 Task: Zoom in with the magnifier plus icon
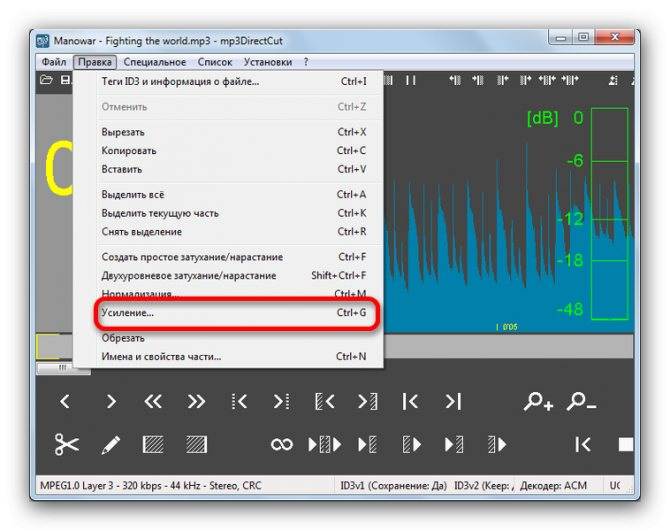(538, 401)
